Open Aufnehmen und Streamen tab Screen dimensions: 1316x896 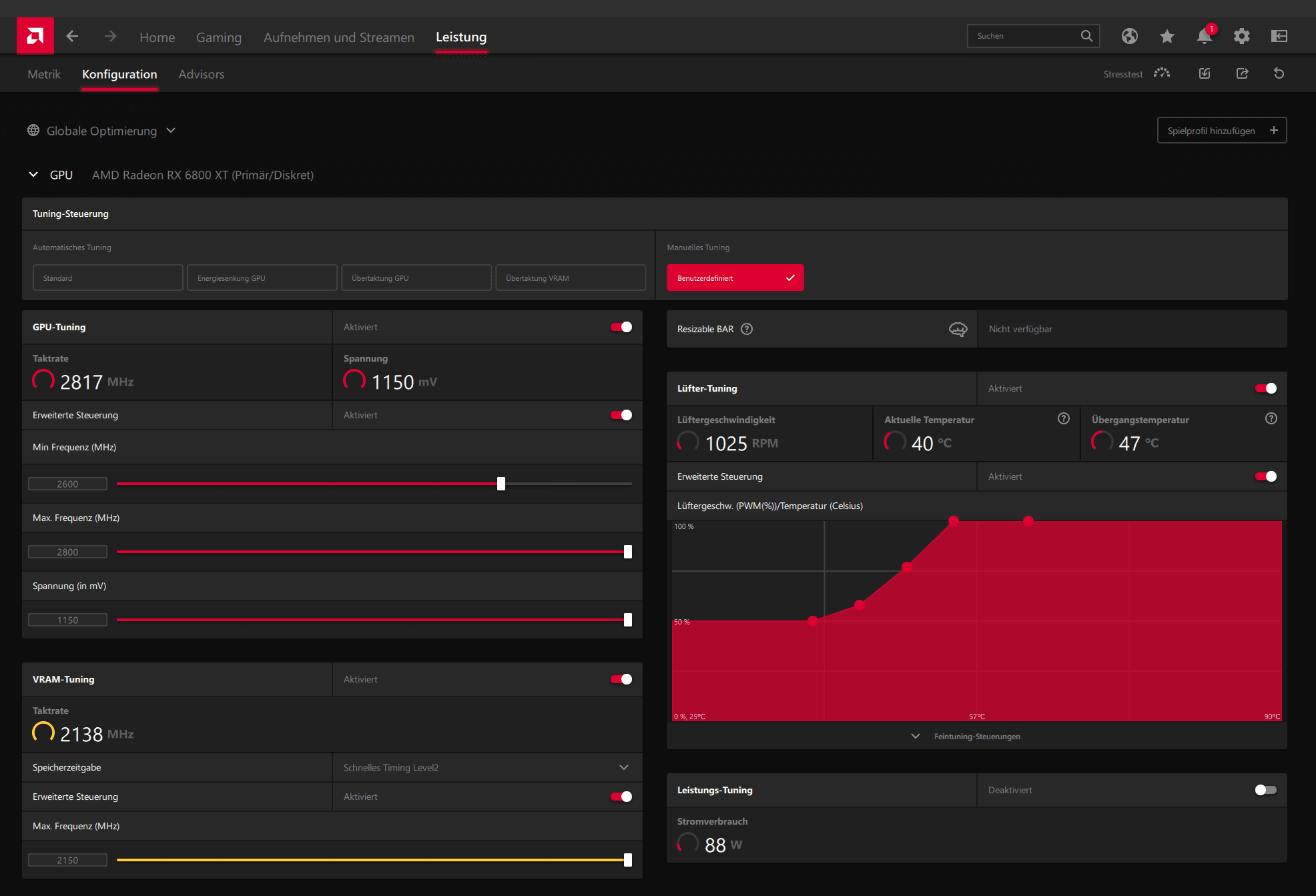tap(339, 37)
